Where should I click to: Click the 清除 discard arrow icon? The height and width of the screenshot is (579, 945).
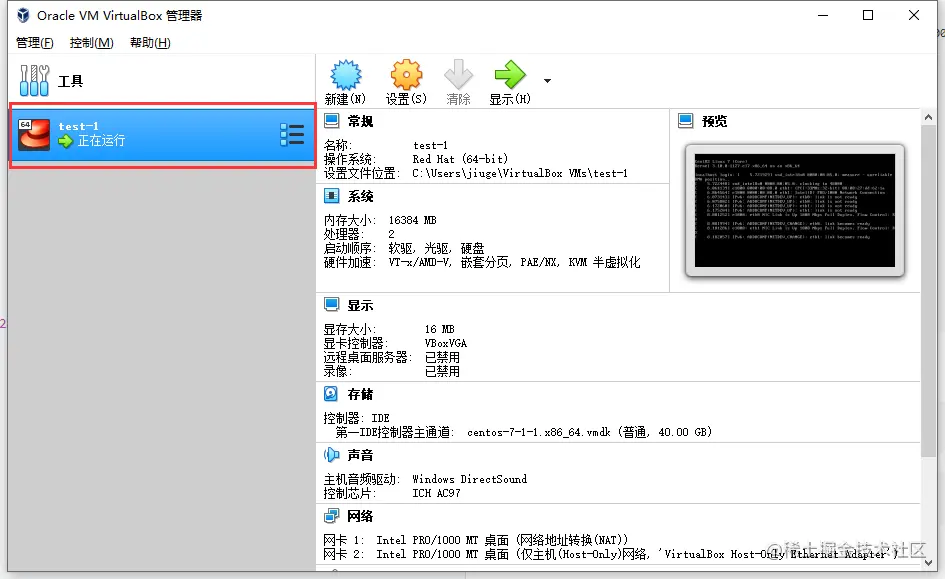point(458,75)
